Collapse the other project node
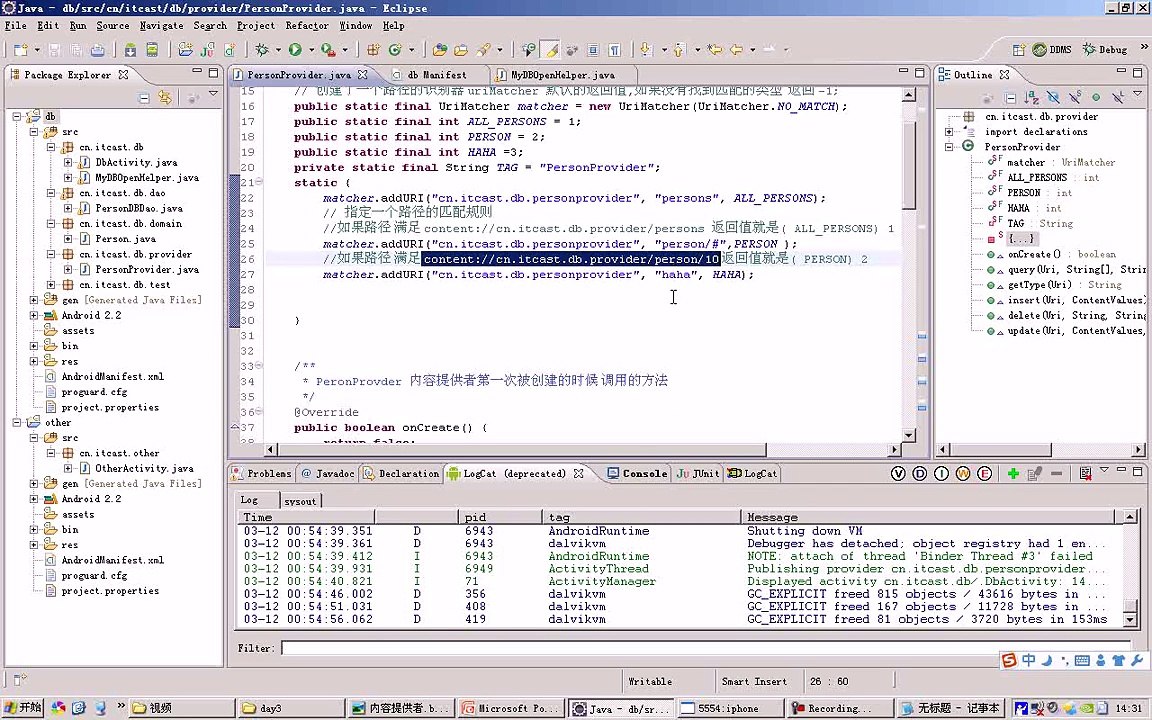Image resolution: width=1152 pixels, height=720 pixels. pyautogui.click(x=16, y=422)
